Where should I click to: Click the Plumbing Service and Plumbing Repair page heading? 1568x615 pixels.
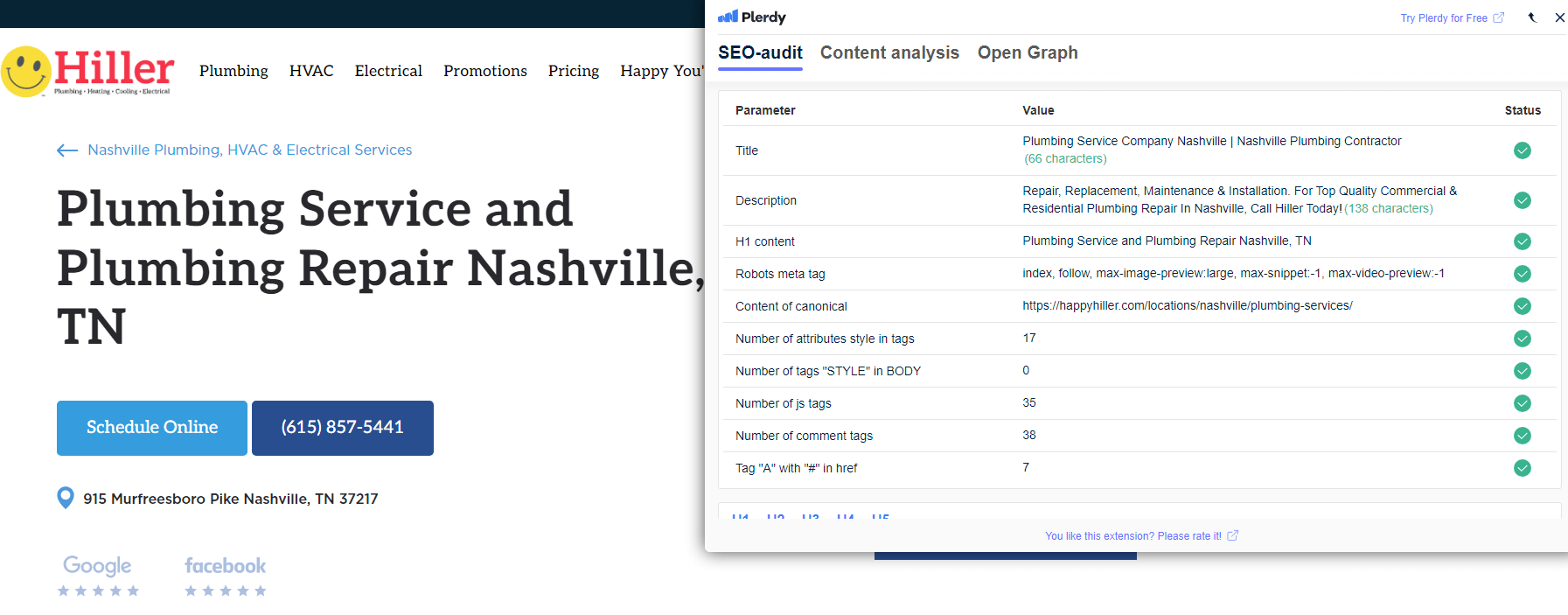[x=381, y=267]
